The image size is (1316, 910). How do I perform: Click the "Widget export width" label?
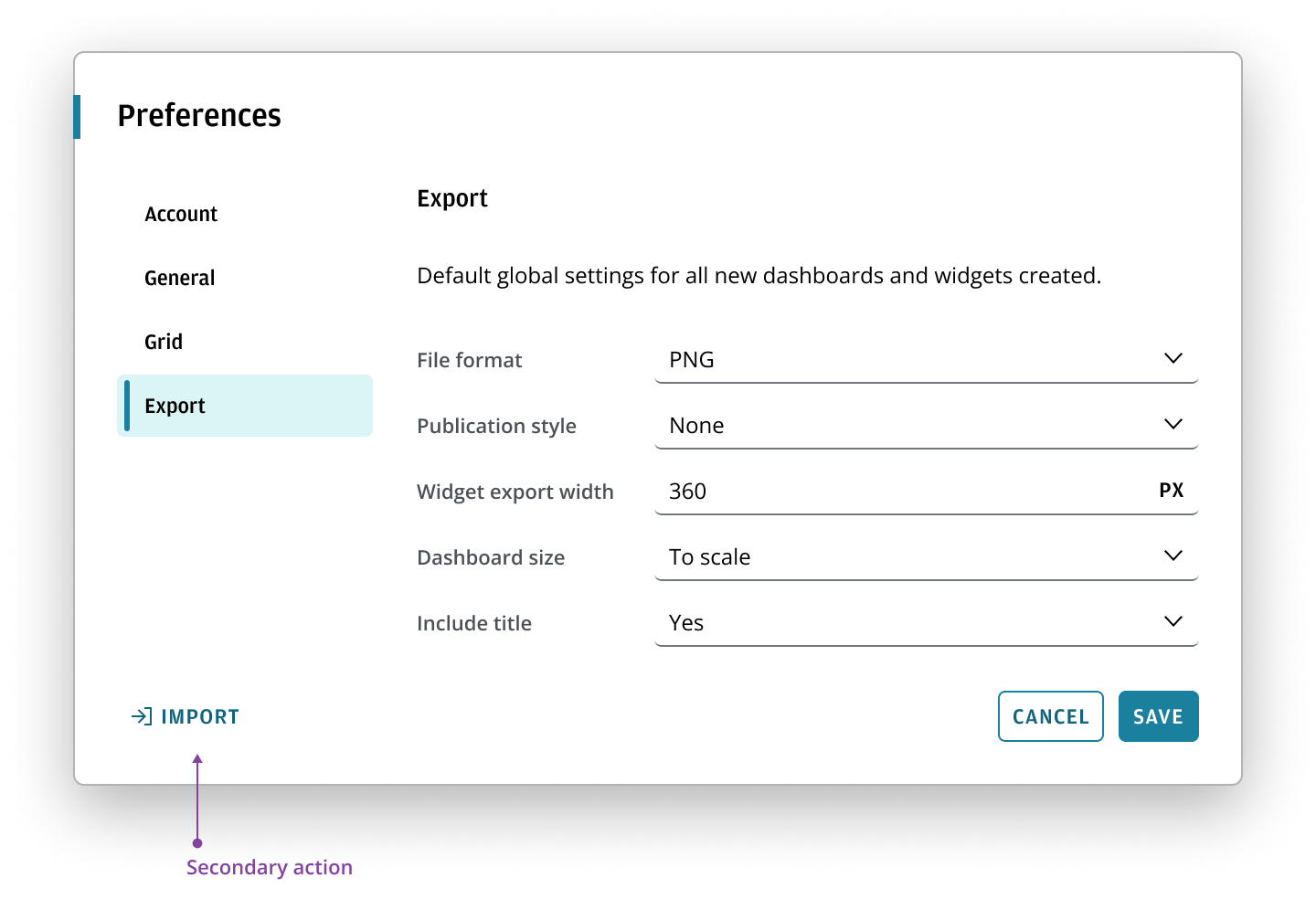point(515,492)
